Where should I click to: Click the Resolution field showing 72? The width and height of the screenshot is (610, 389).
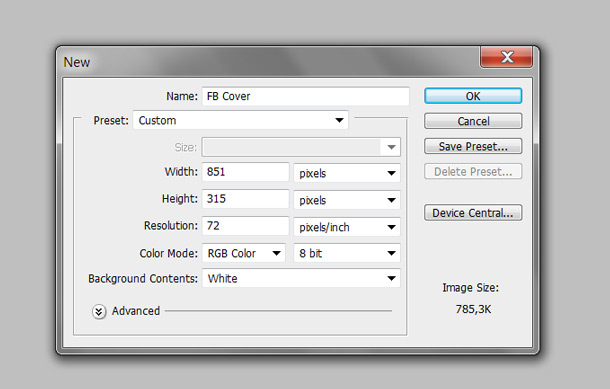[245, 226]
